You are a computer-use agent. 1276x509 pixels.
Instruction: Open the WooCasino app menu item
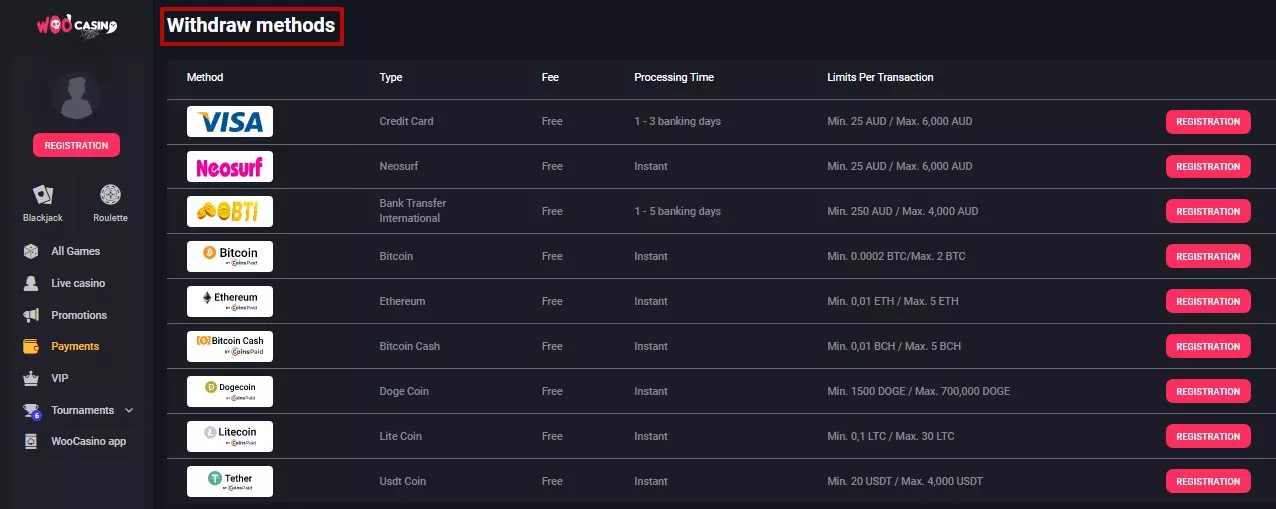89,441
